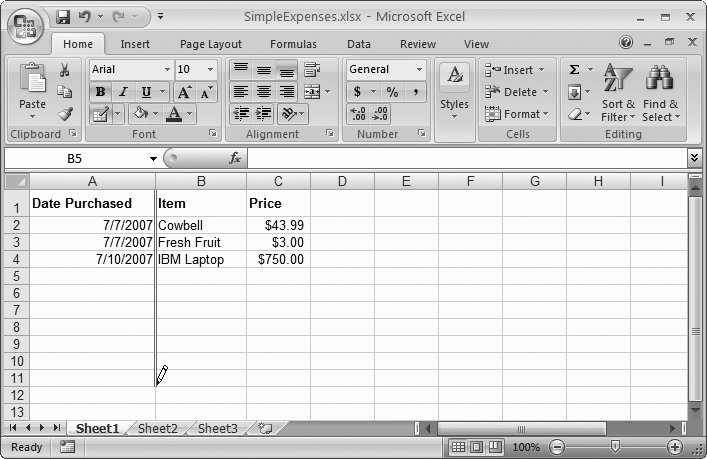This screenshot has width=707, height=459.
Task: Switch to the Insert ribbon tab
Action: [x=135, y=44]
